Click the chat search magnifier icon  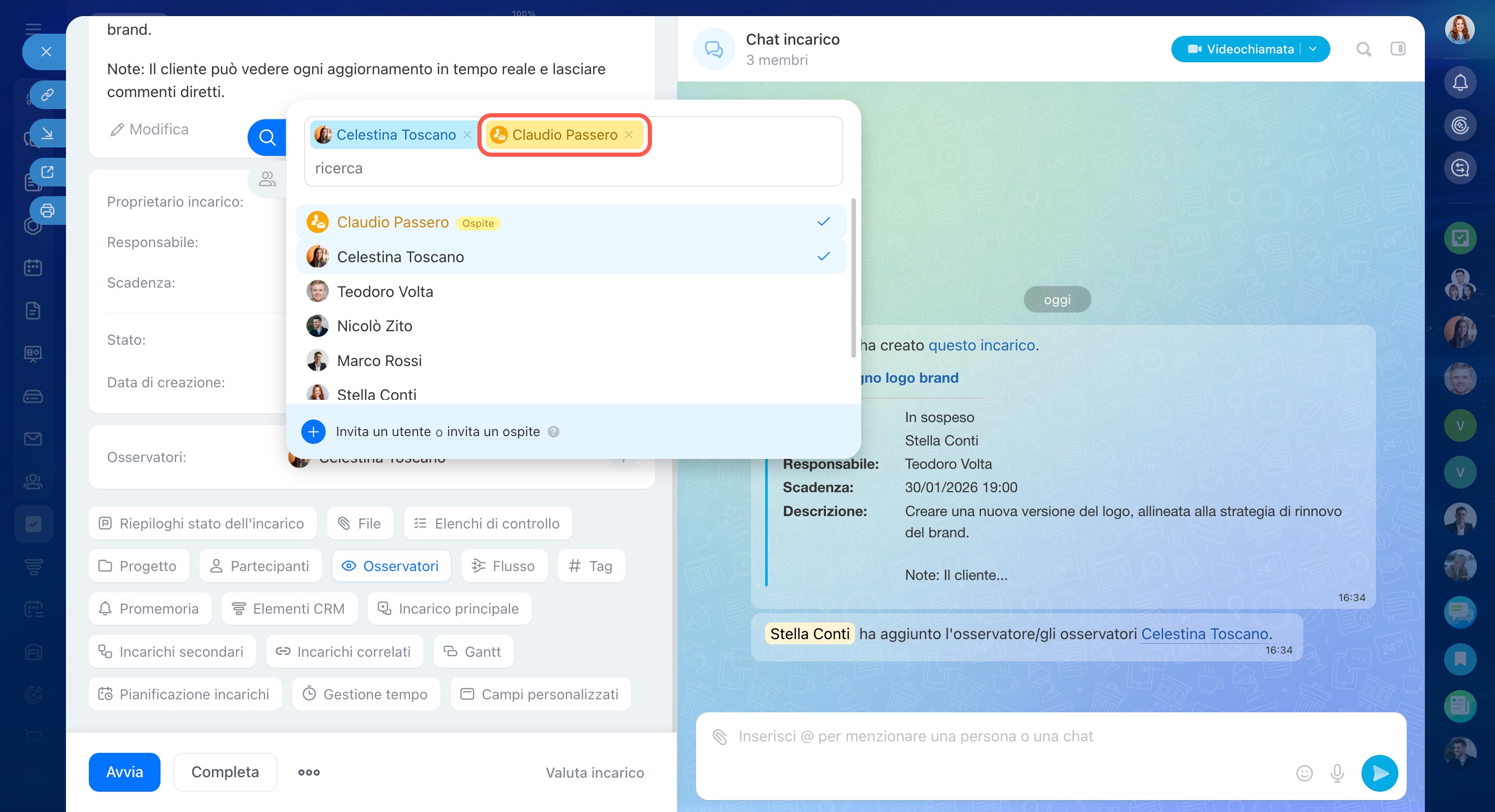[x=1363, y=49]
